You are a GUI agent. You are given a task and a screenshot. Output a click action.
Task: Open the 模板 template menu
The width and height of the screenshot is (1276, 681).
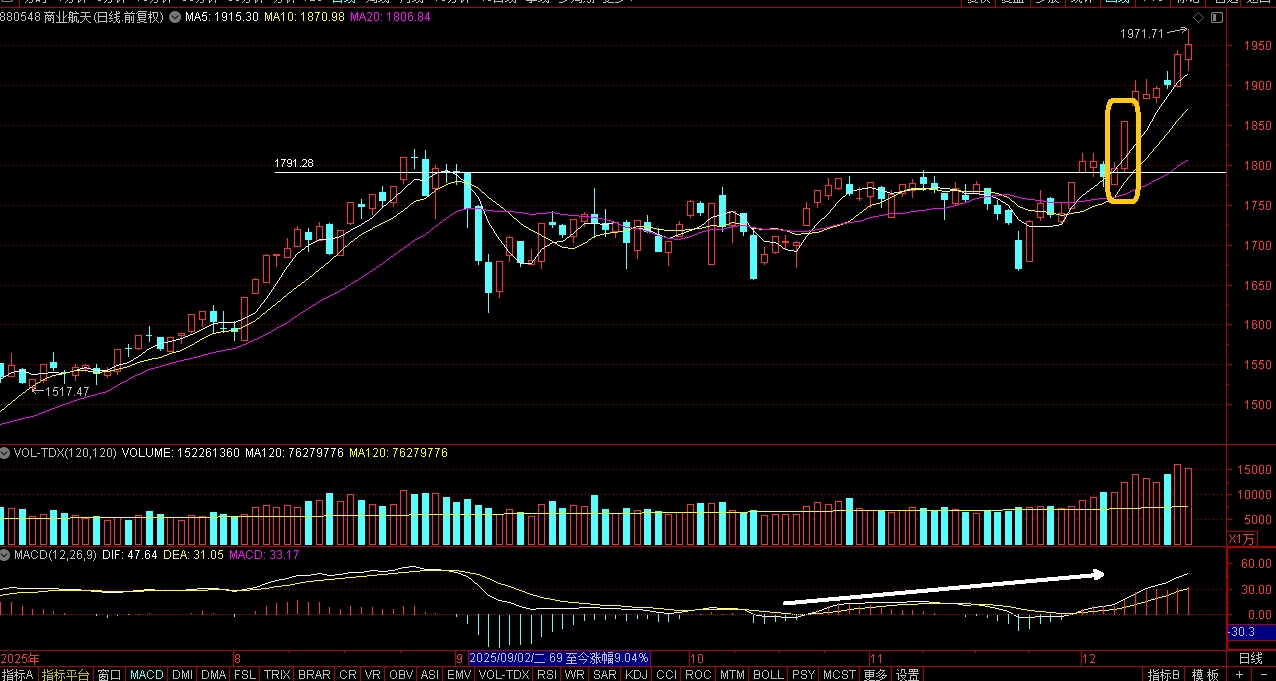1205,674
